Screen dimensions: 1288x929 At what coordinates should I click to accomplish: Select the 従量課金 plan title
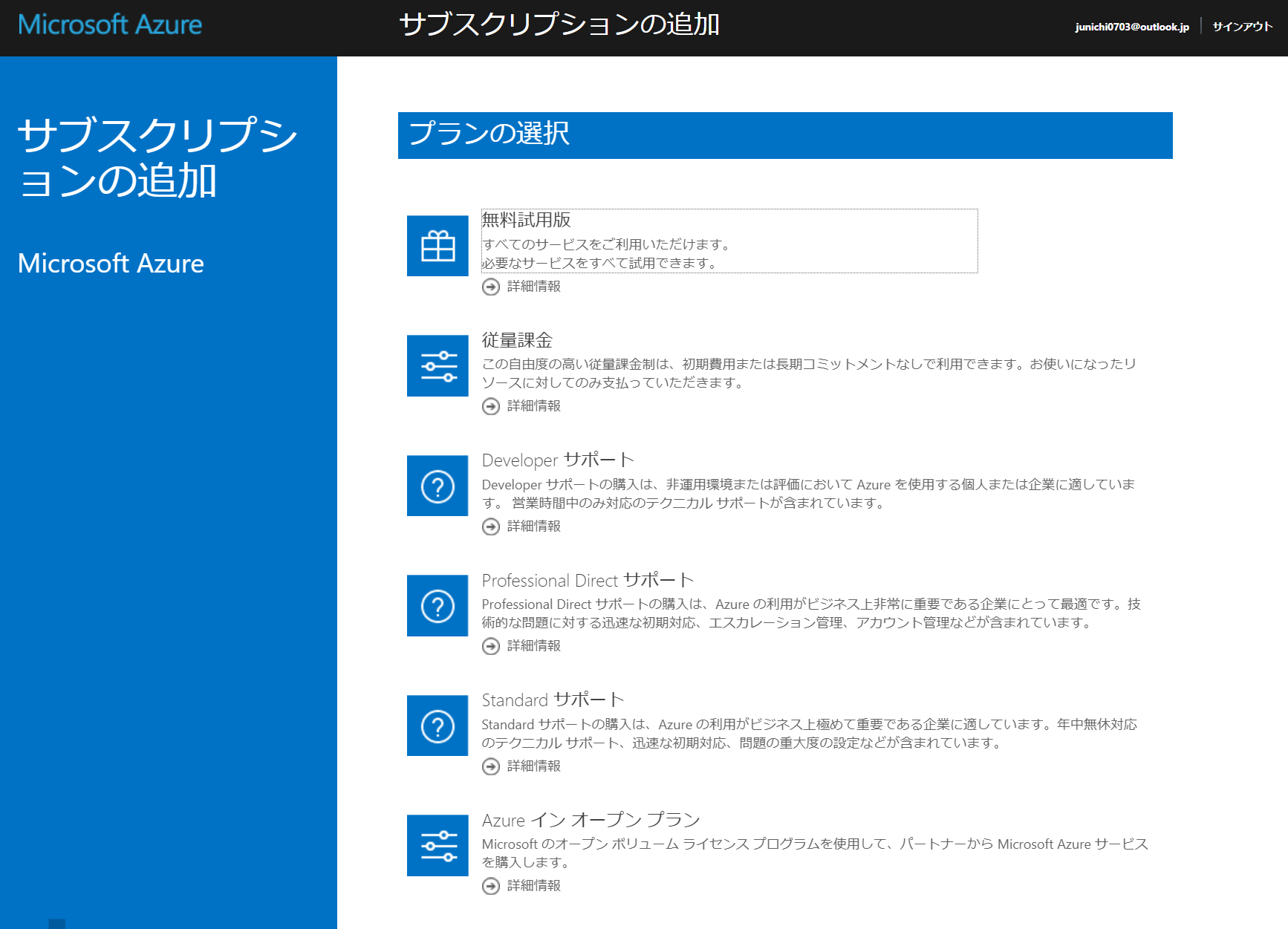(517, 340)
